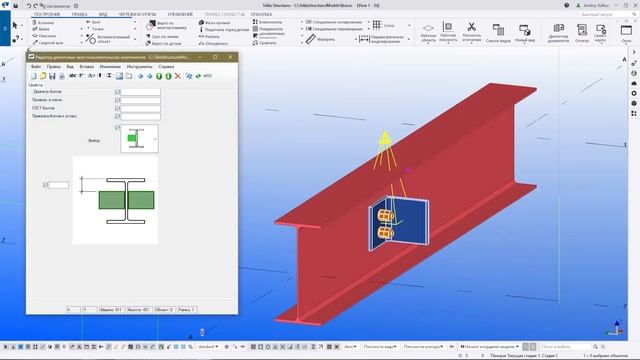The image size is (640, 360).
Task: Open a file via the yellow folder icon
Action: point(43,76)
